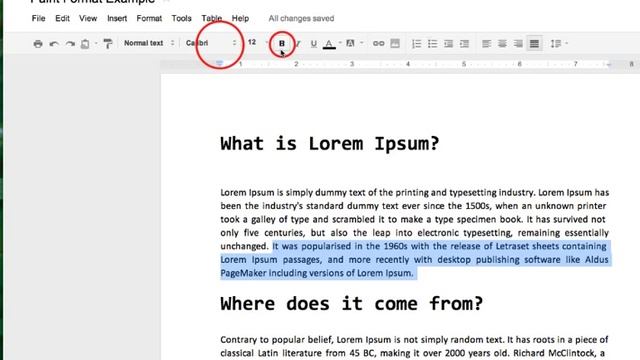Open the text color tool

[329, 43]
